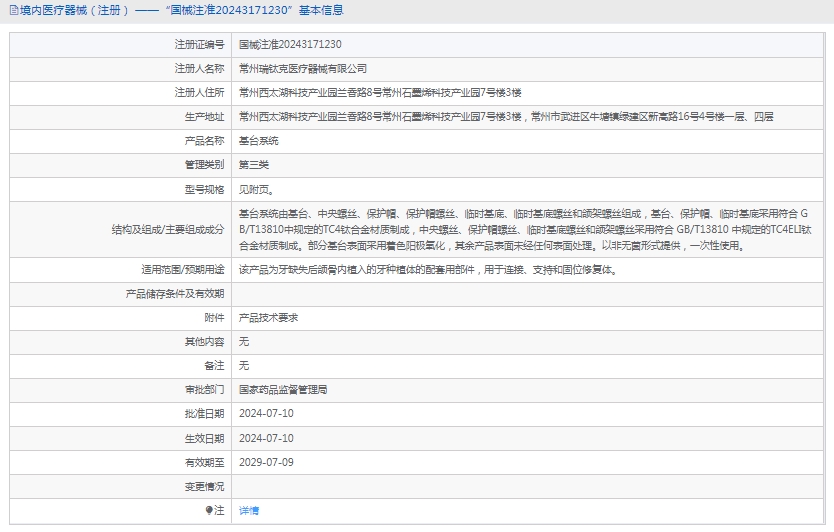
Task: Click the 产品储存条件及有效期 row label
Action: [x=174, y=294]
